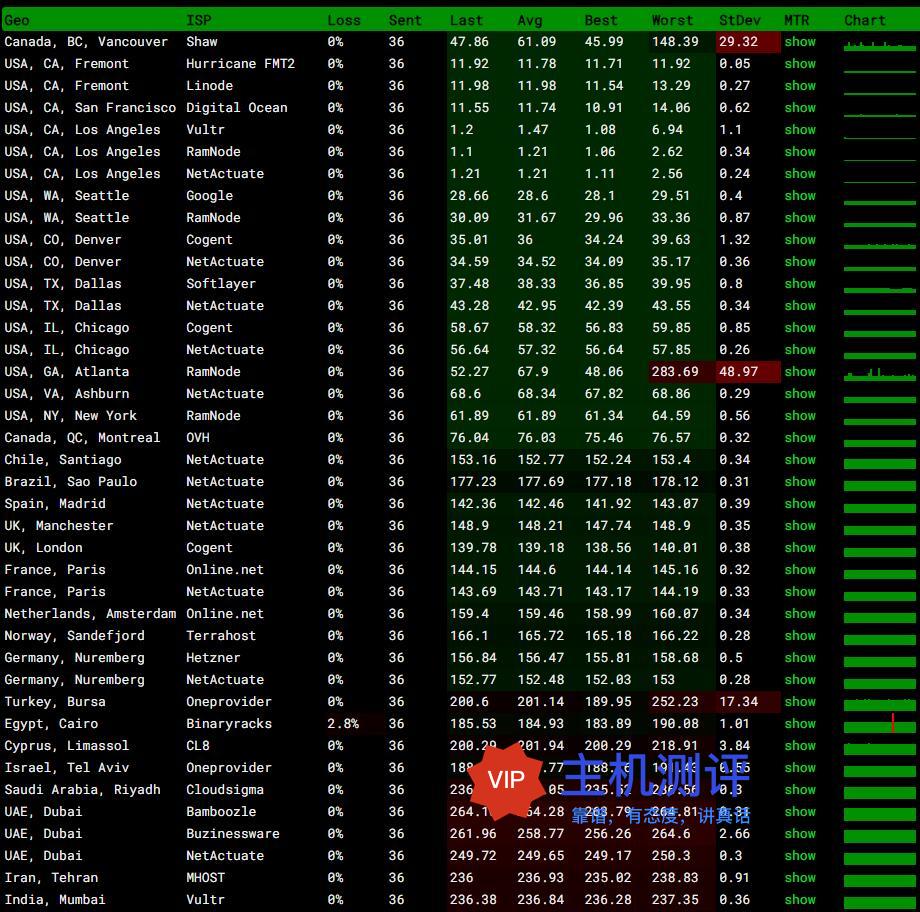Viewport: 920px width, 912px height.
Task: Click the 'Spain, Madrid' geo cell
Action: click(55, 504)
